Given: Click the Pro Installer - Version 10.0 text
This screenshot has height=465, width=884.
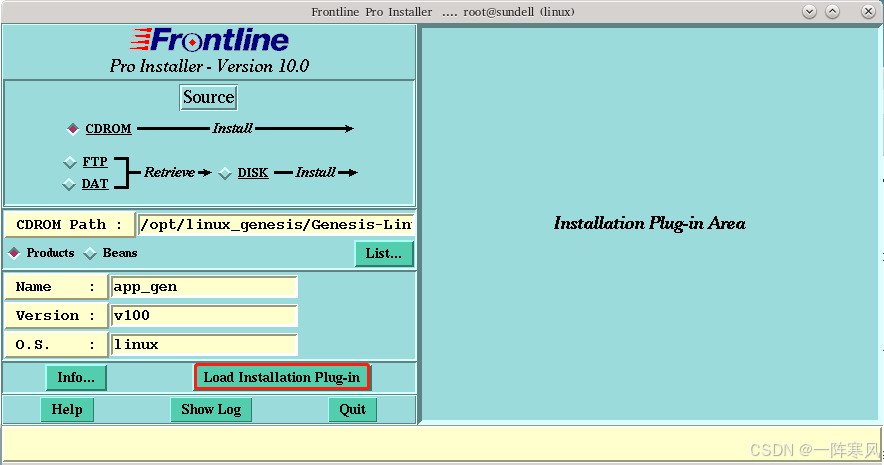Looking at the screenshot, I should 209,66.
